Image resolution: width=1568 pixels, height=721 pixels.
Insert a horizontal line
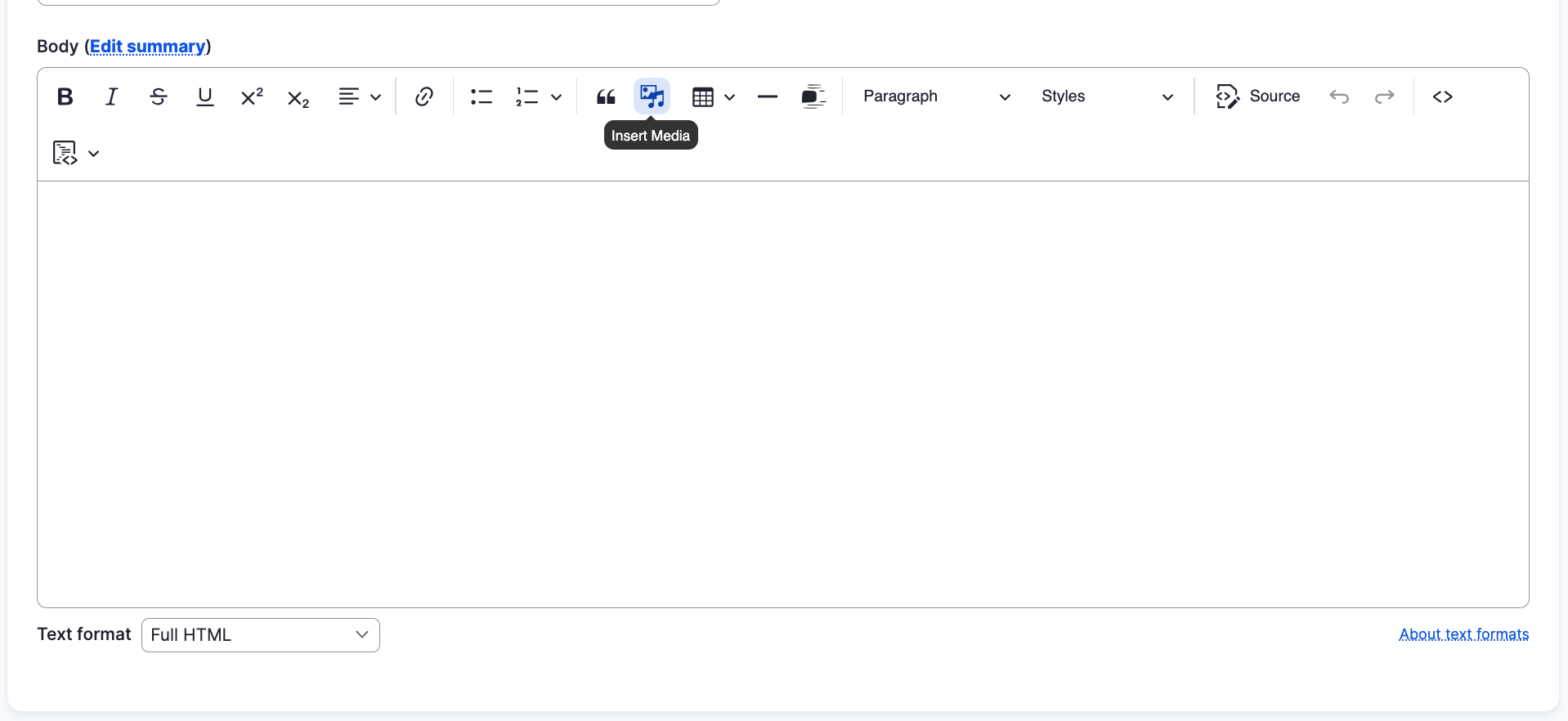click(x=767, y=96)
